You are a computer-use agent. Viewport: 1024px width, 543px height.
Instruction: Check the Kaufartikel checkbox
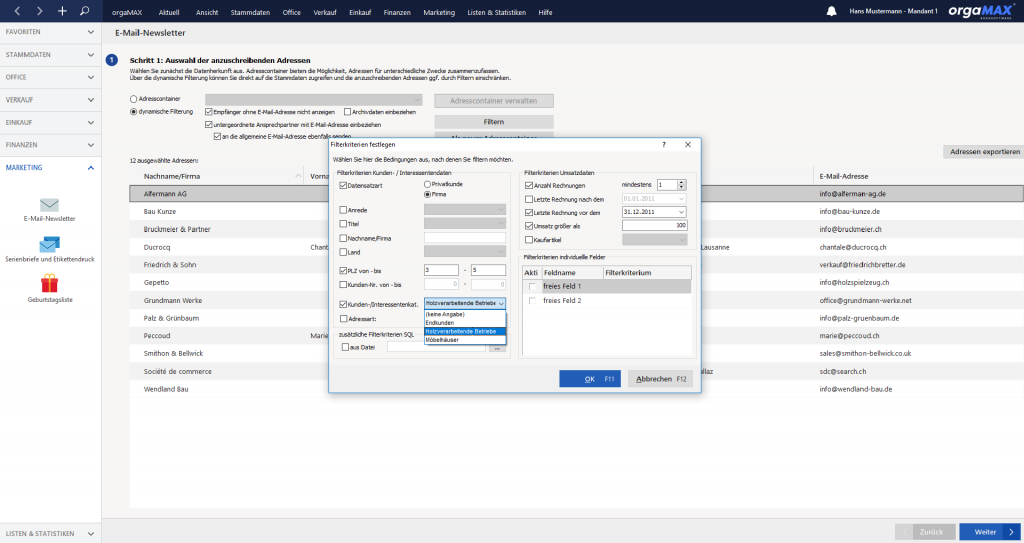(x=529, y=240)
